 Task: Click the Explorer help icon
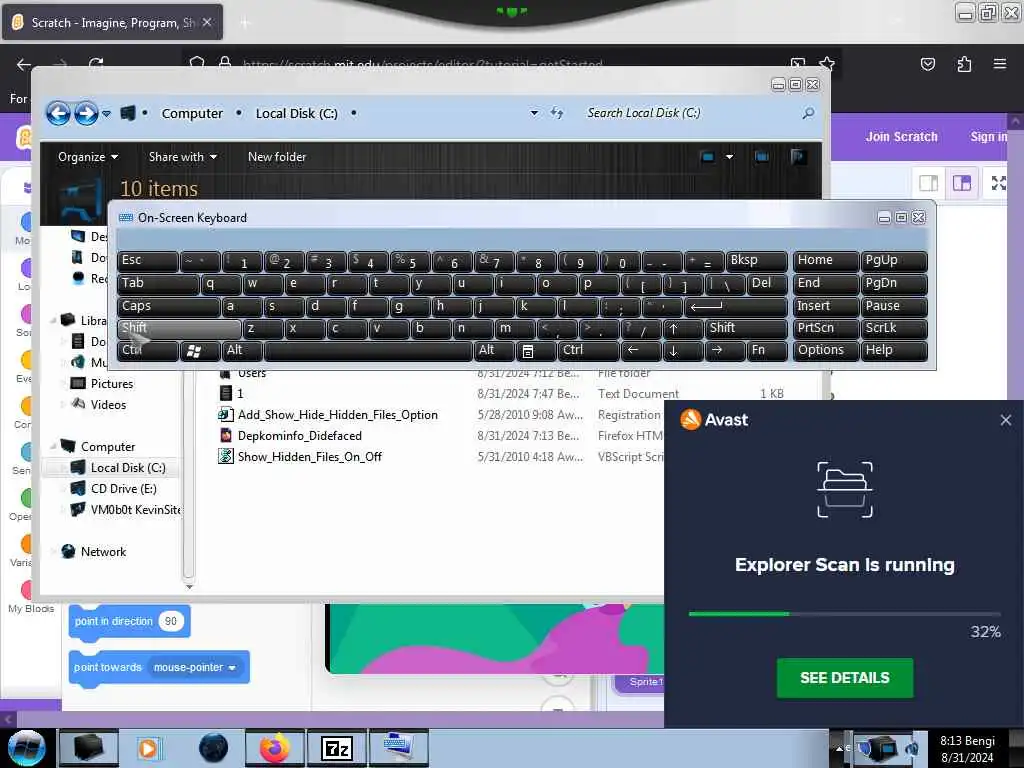[x=798, y=157]
